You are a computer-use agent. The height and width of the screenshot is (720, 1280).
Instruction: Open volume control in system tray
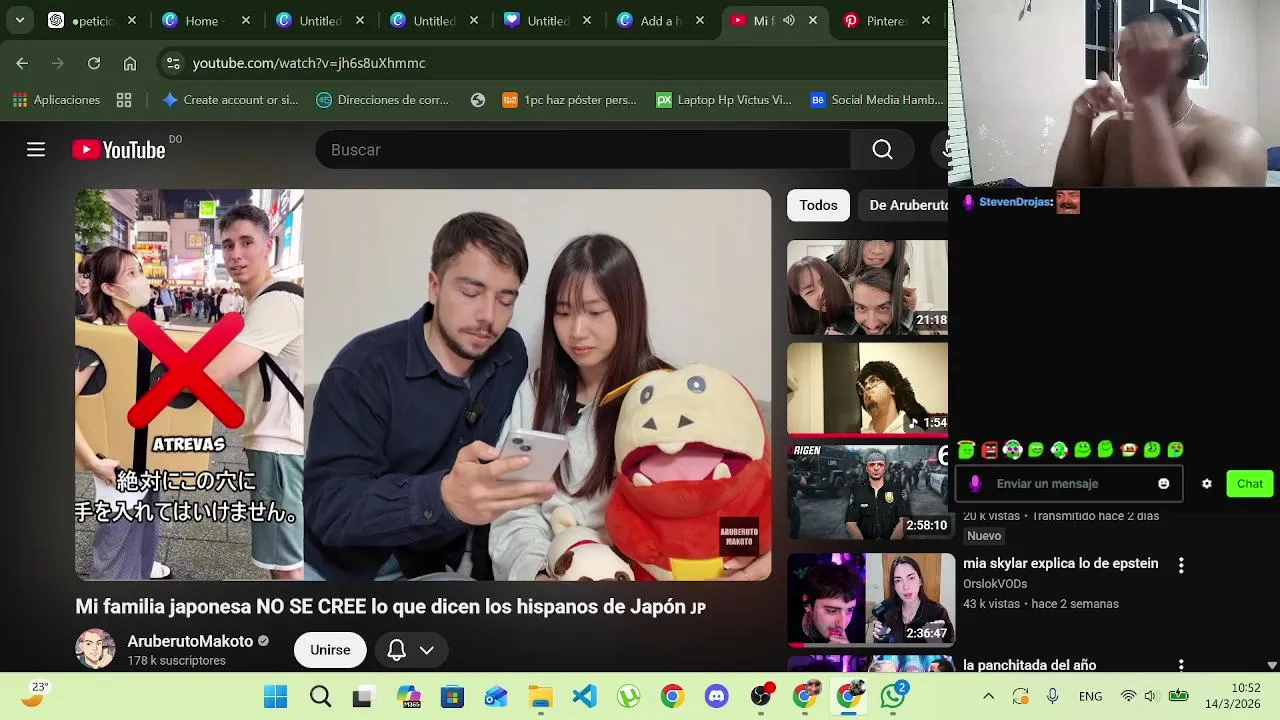1150,696
